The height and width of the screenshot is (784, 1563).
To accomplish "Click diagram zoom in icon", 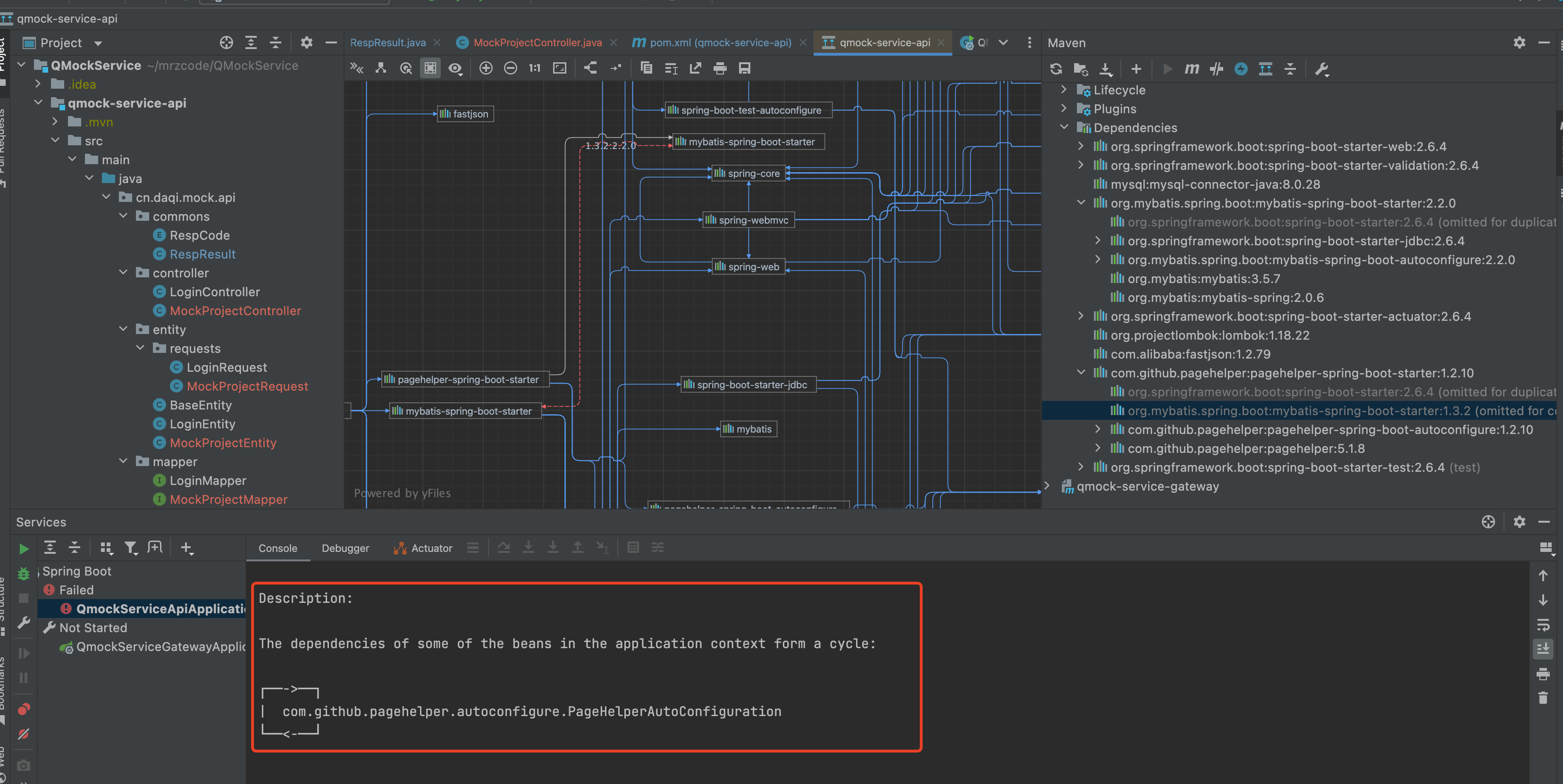I will 486,68.
